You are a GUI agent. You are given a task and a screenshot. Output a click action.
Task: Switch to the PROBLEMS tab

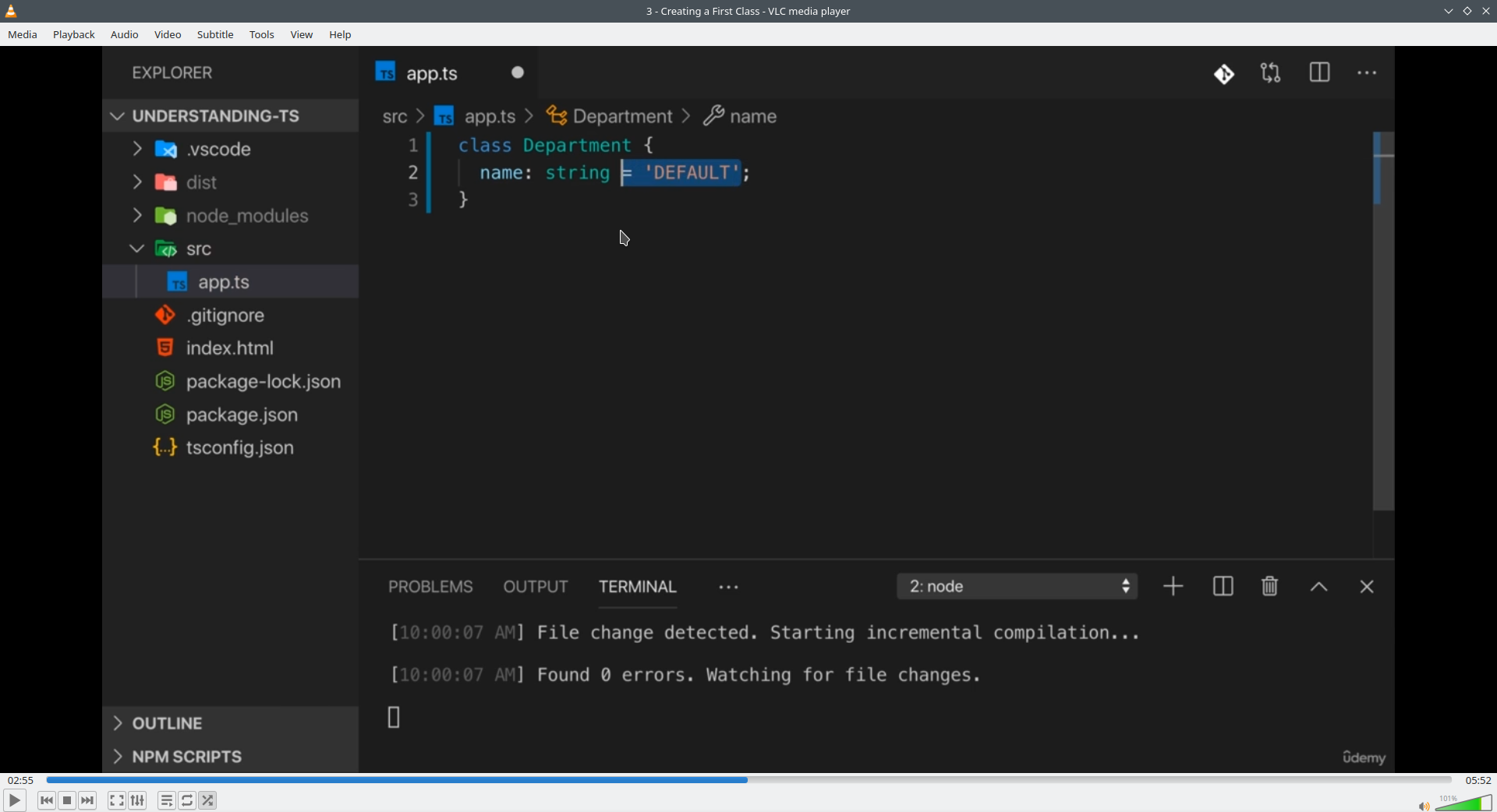[x=430, y=587]
